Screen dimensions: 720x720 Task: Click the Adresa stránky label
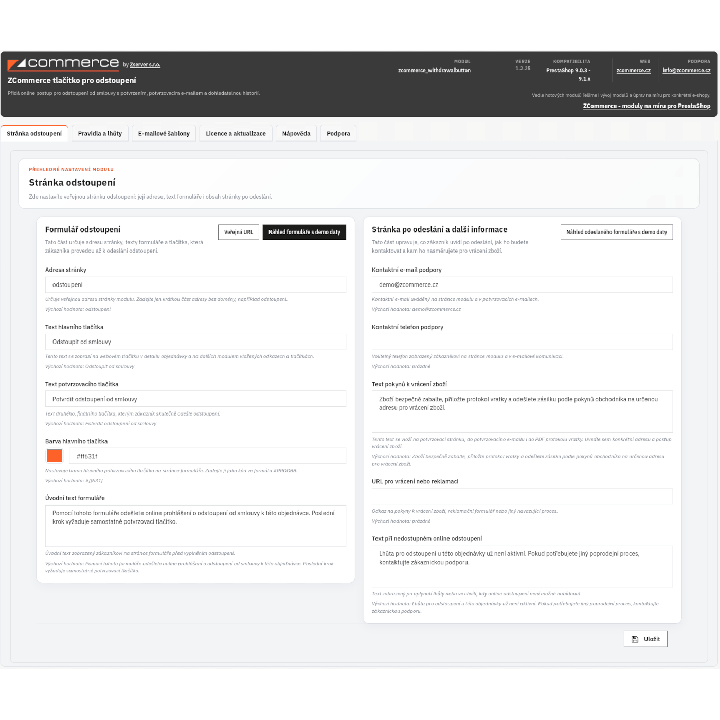point(65,270)
